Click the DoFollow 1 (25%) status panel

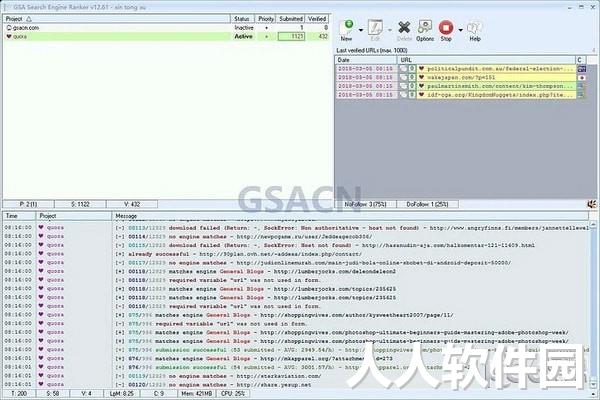pos(427,204)
